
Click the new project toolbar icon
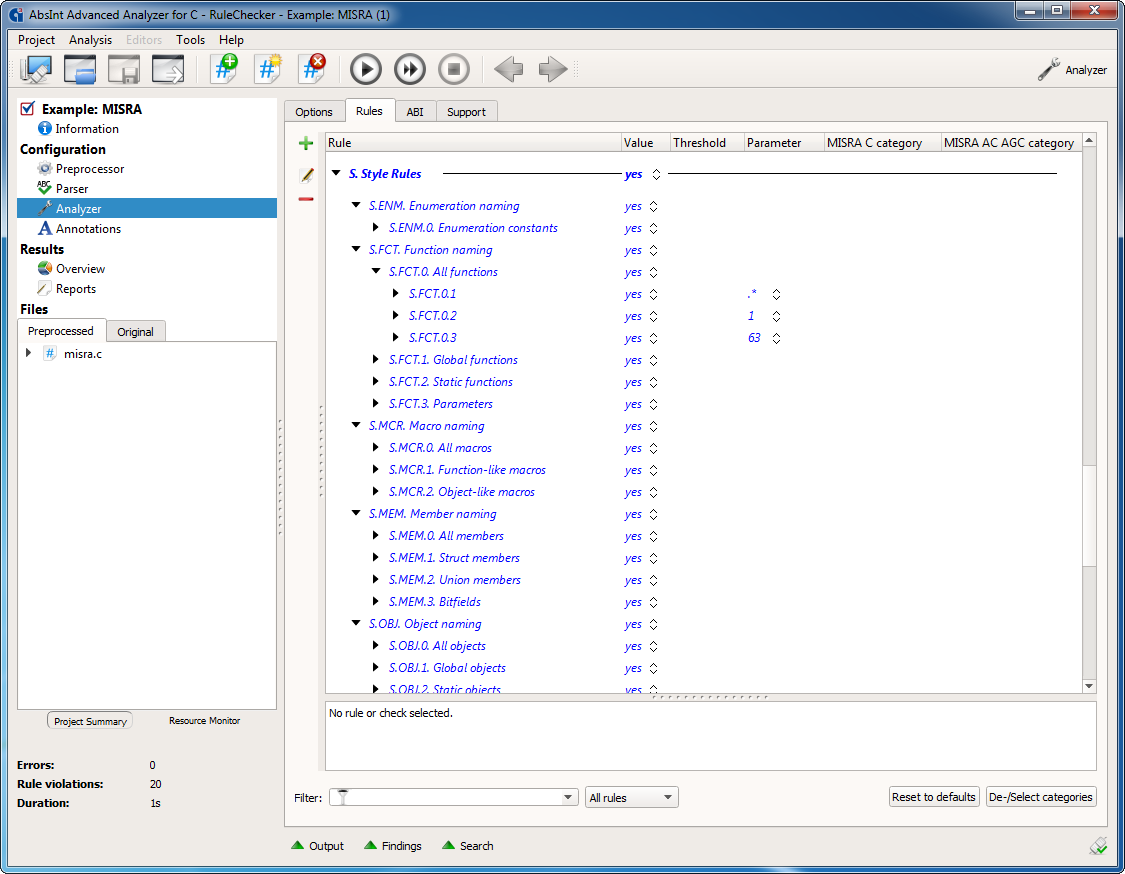[36, 70]
